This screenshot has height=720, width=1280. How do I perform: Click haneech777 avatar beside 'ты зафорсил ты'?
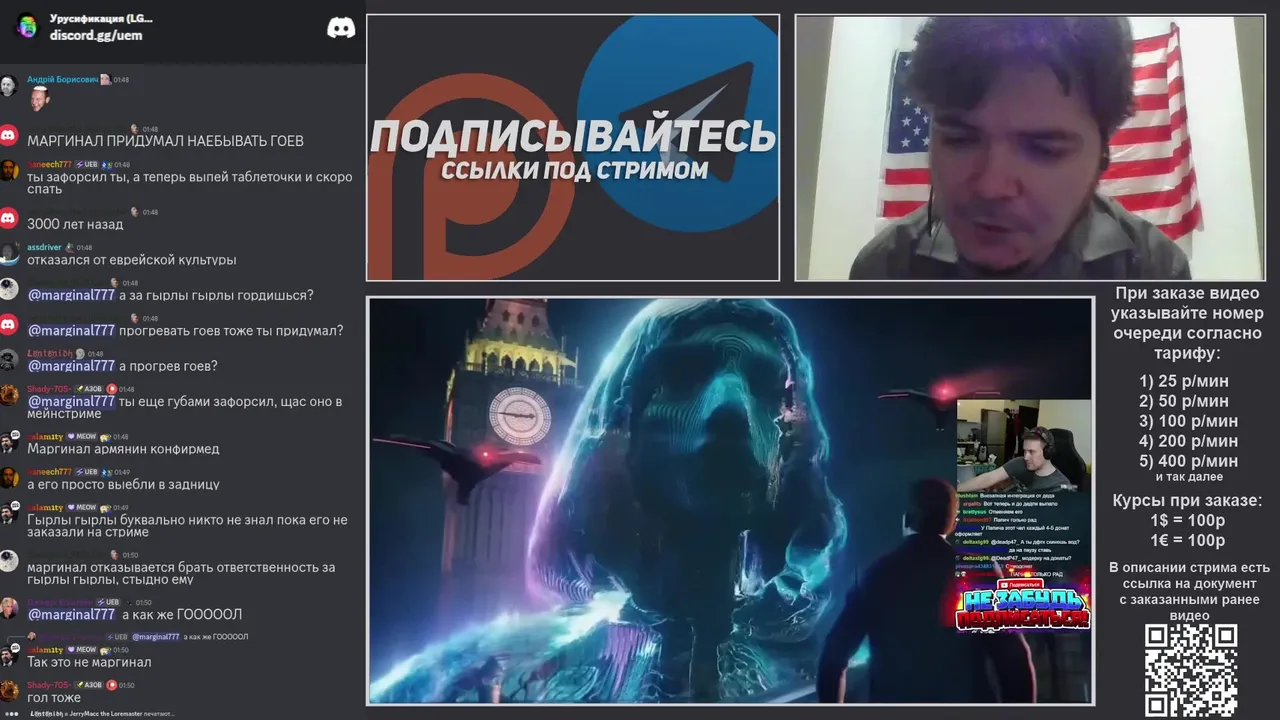9,171
